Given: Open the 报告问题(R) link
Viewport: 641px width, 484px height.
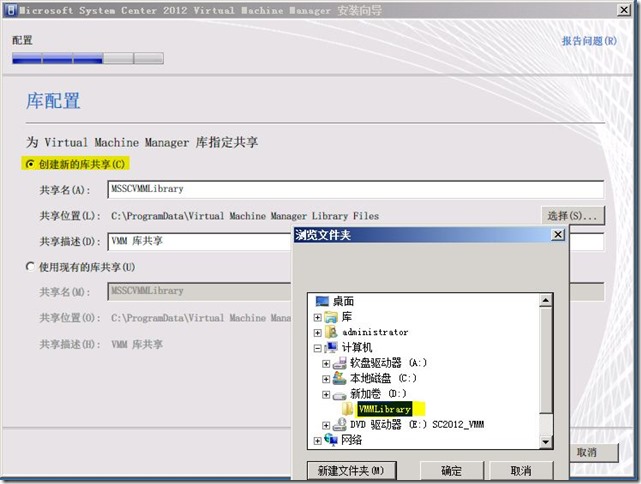Looking at the screenshot, I should click(x=589, y=41).
